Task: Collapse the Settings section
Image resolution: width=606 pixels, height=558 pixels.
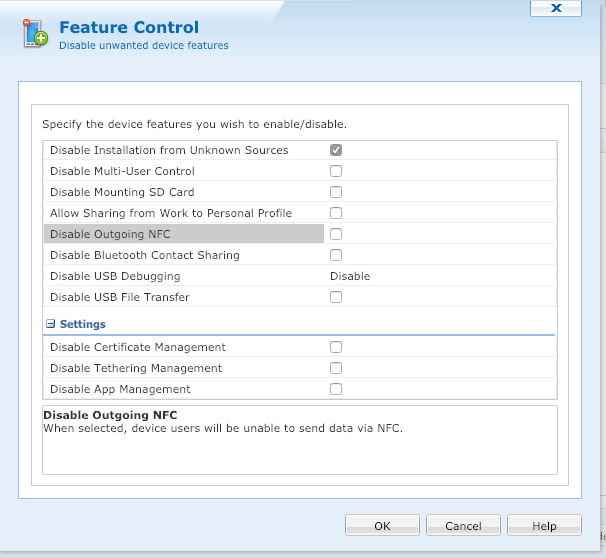Action: (51, 324)
